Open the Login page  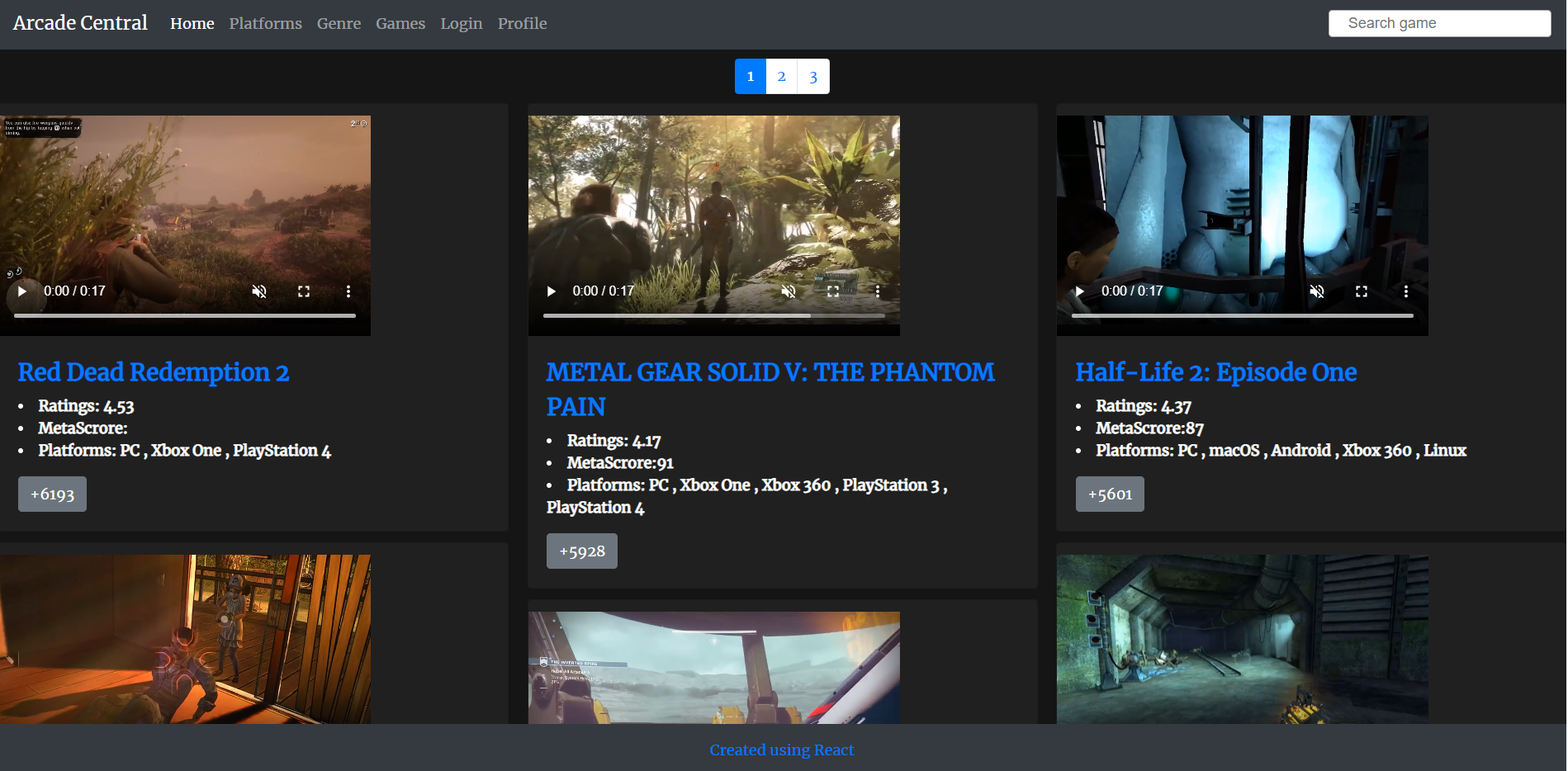pyautogui.click(x=462, y=24)
